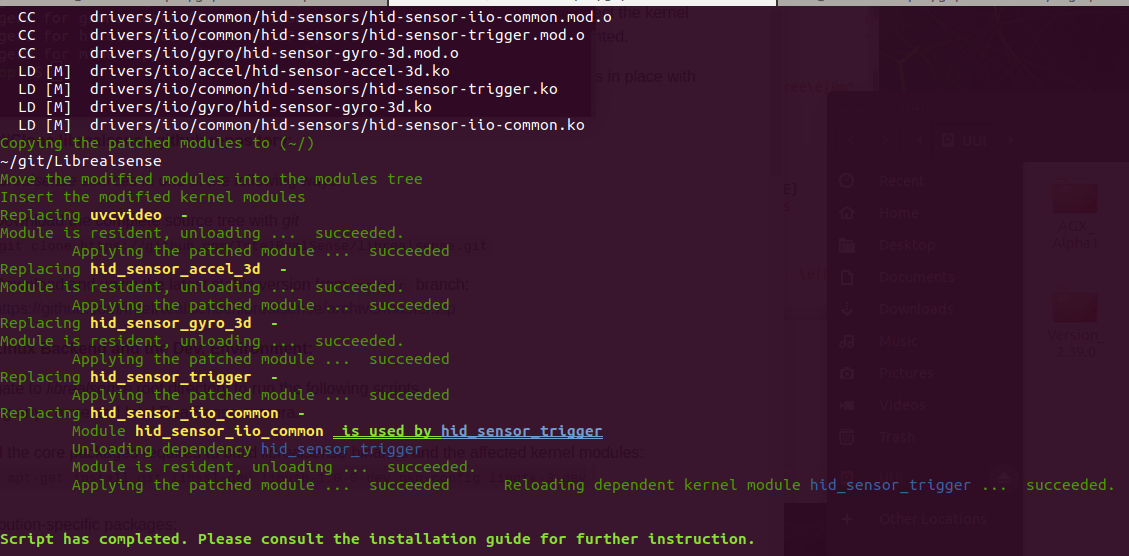Viewport: 1129px width, 556px height.
Task: Open Documents folder from sidebar
Action: pyautogui.click(x=916, y=277)
